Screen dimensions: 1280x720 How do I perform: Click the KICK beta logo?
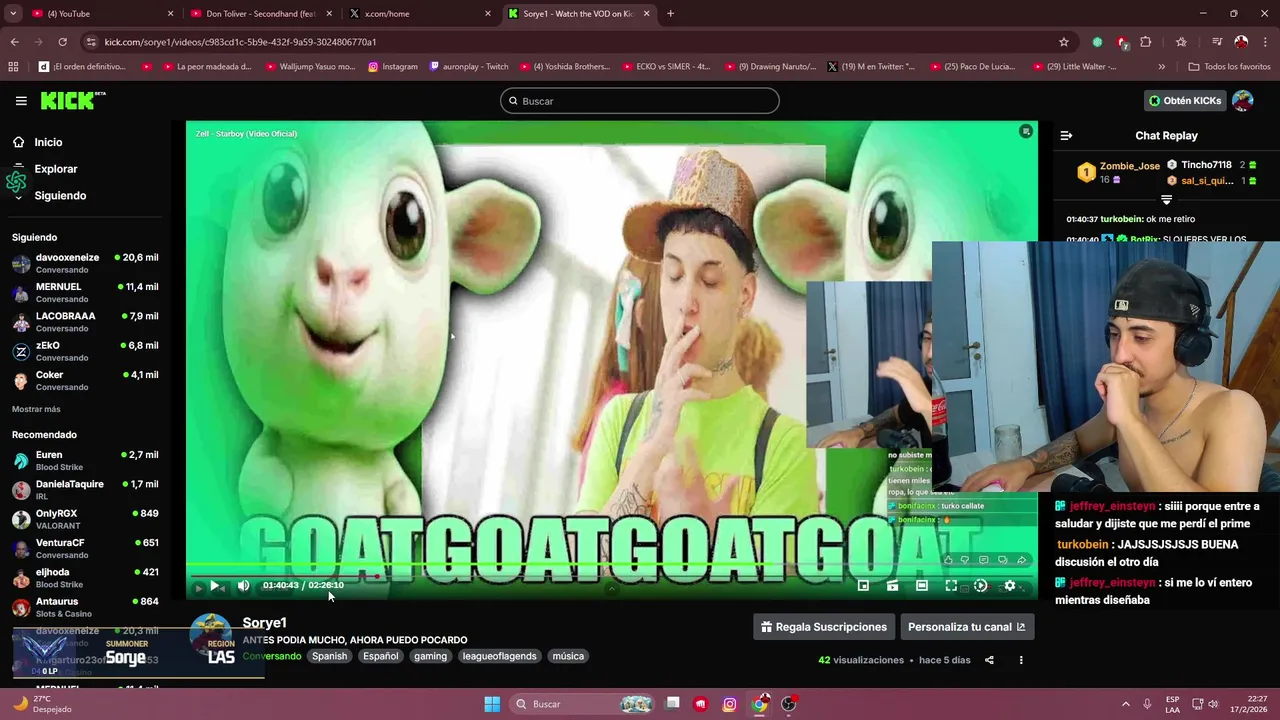coord(73,100)
